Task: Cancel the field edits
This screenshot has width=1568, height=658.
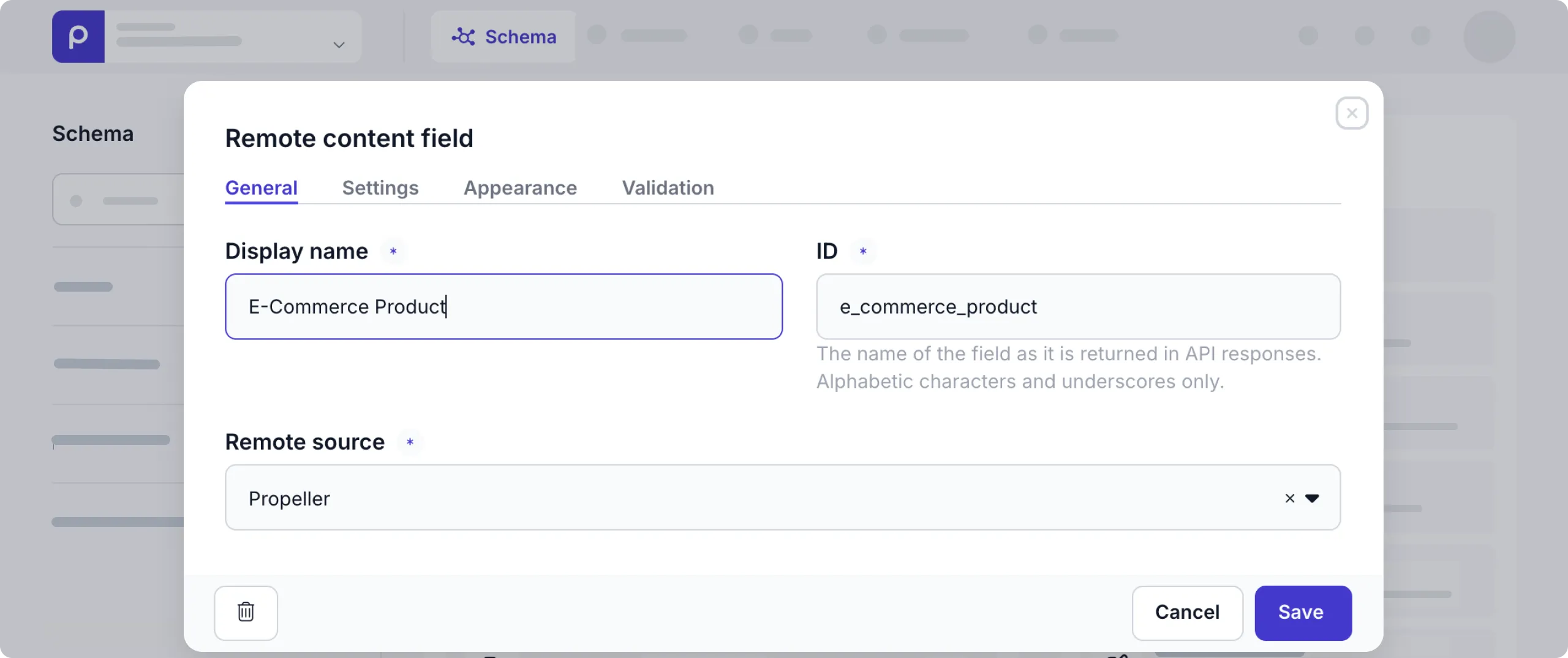Action: click(1186, 613)
